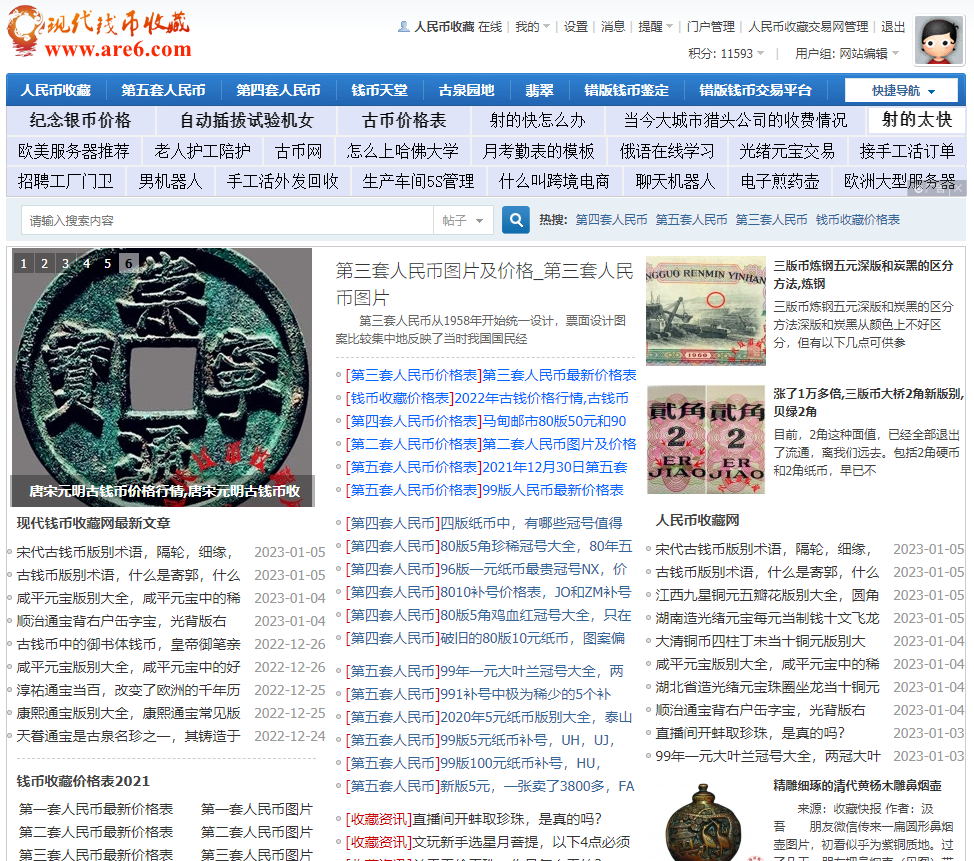The width and height of the screenshot is (974, 861).
Task: Click the 退出 logout link
Action: 893,27
